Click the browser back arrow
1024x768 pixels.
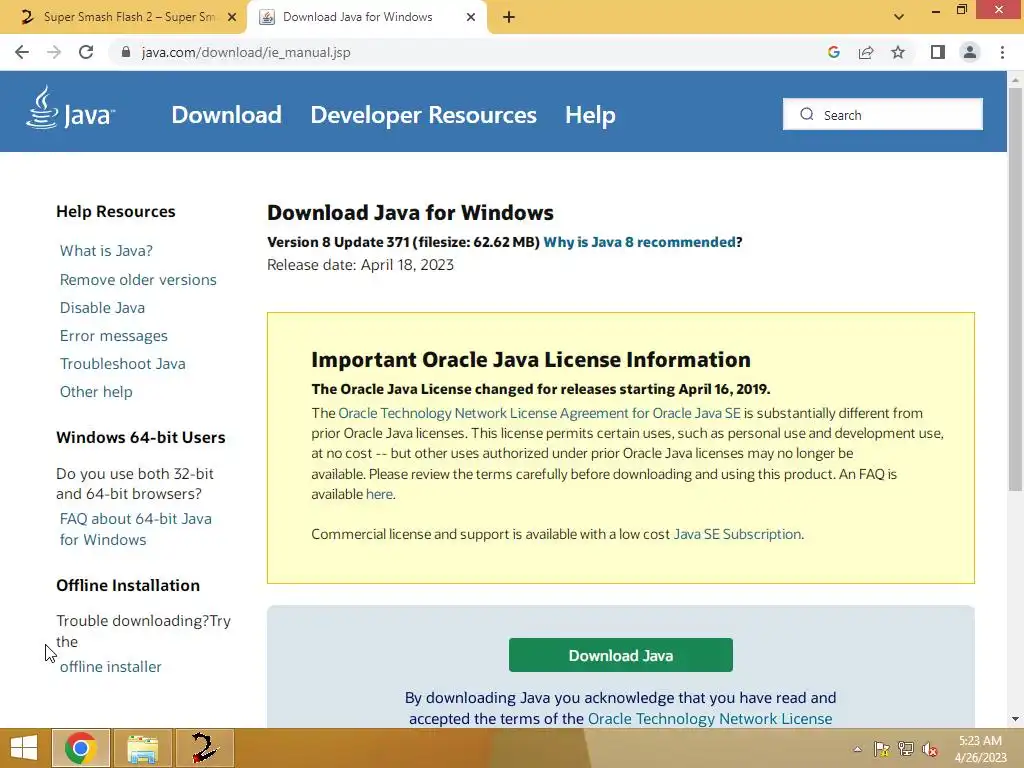pos(22,52)
